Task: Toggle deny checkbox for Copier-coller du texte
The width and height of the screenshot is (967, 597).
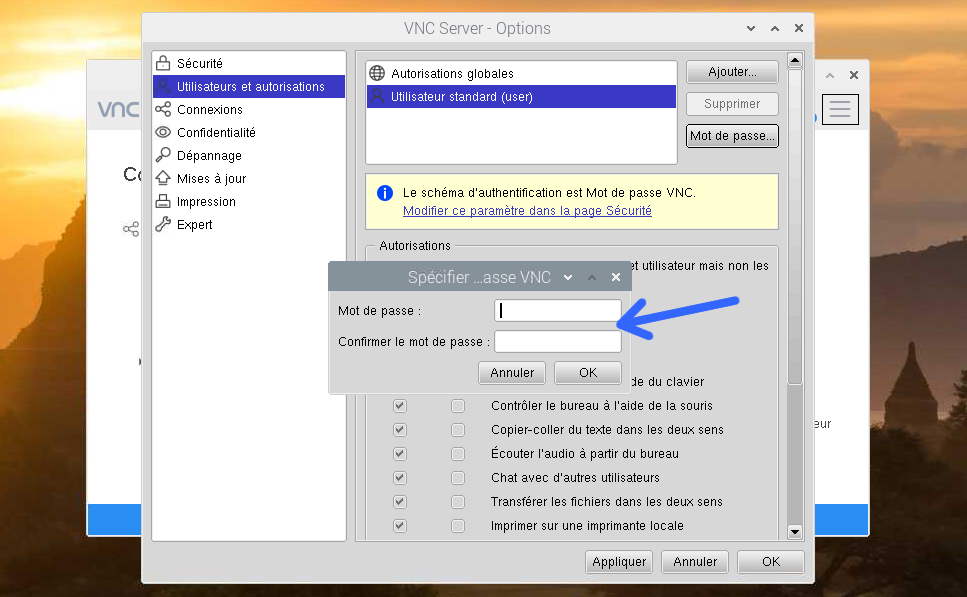Action: (458, 429)
